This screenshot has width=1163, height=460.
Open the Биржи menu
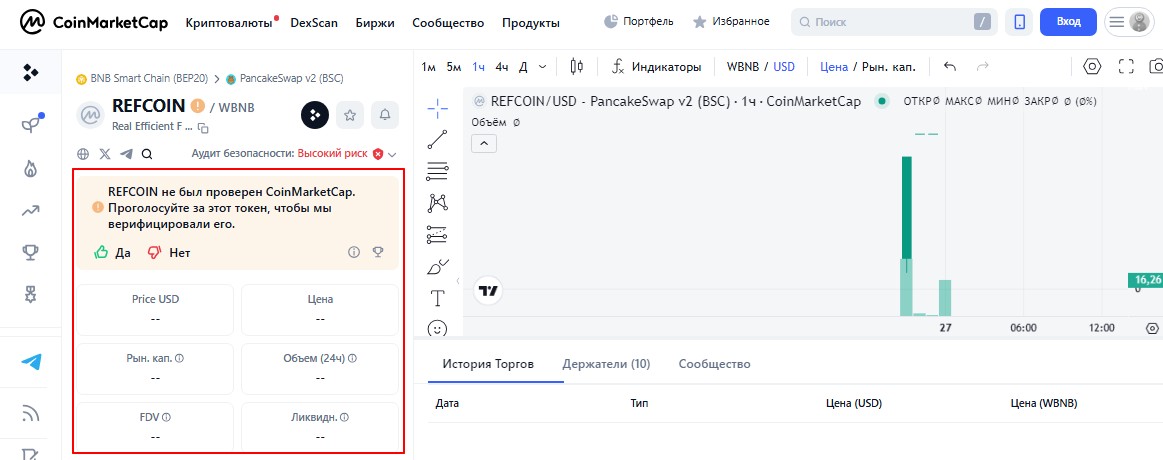[x=375, y=23]
